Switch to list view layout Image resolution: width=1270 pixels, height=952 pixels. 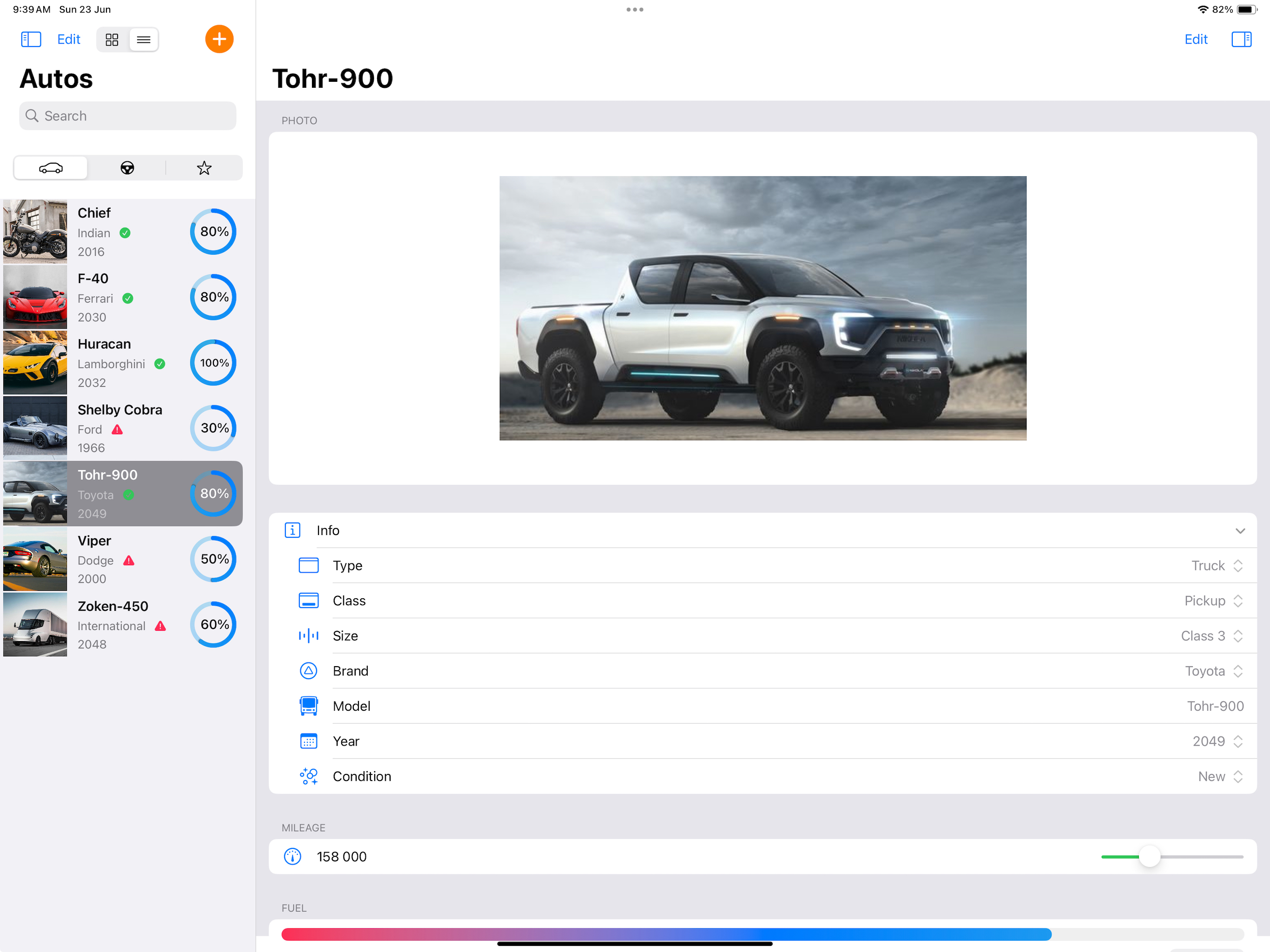pos(144,40)
